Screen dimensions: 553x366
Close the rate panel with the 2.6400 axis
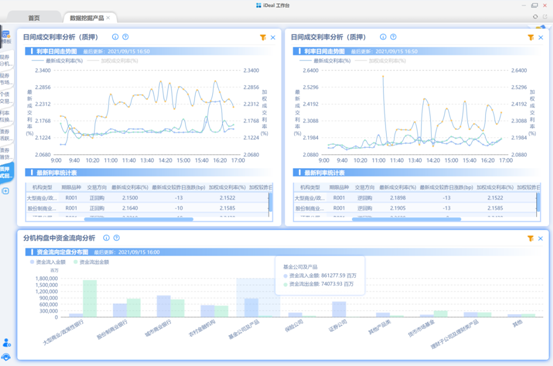click(541, 37)
